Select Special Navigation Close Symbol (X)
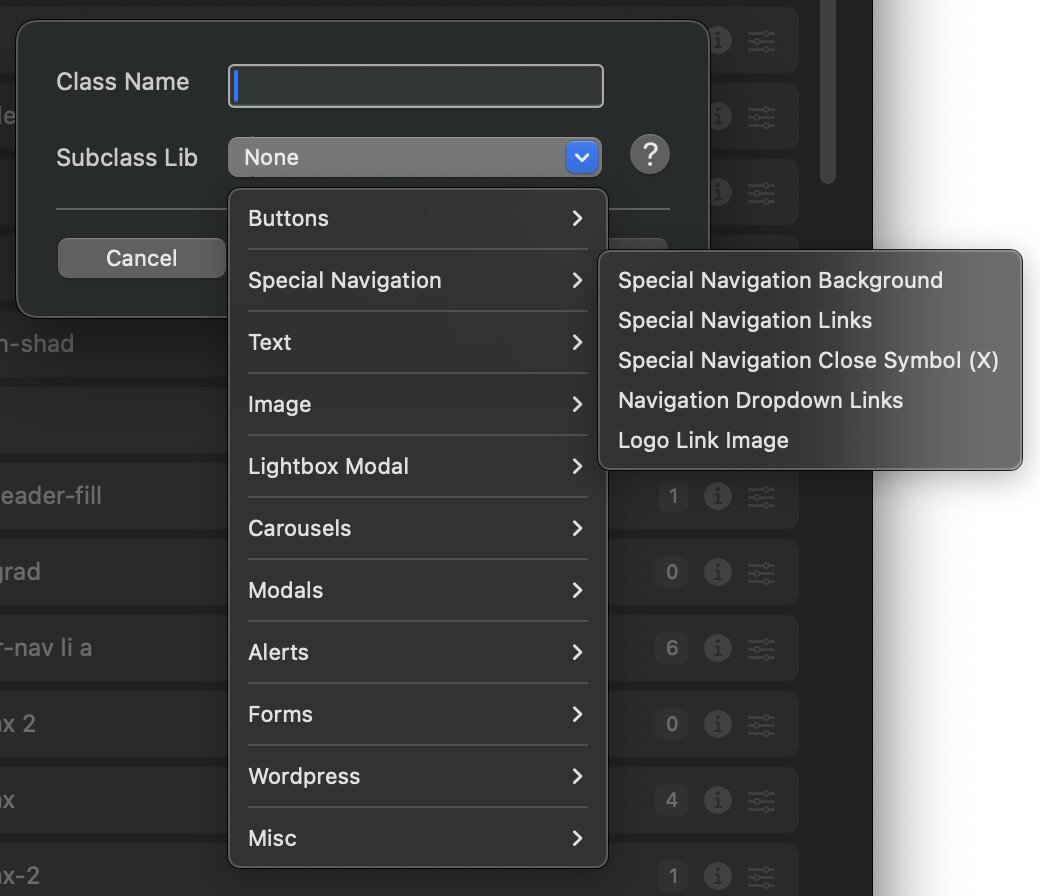Viewport: 1040px width, 896px height. pos(808,360)
